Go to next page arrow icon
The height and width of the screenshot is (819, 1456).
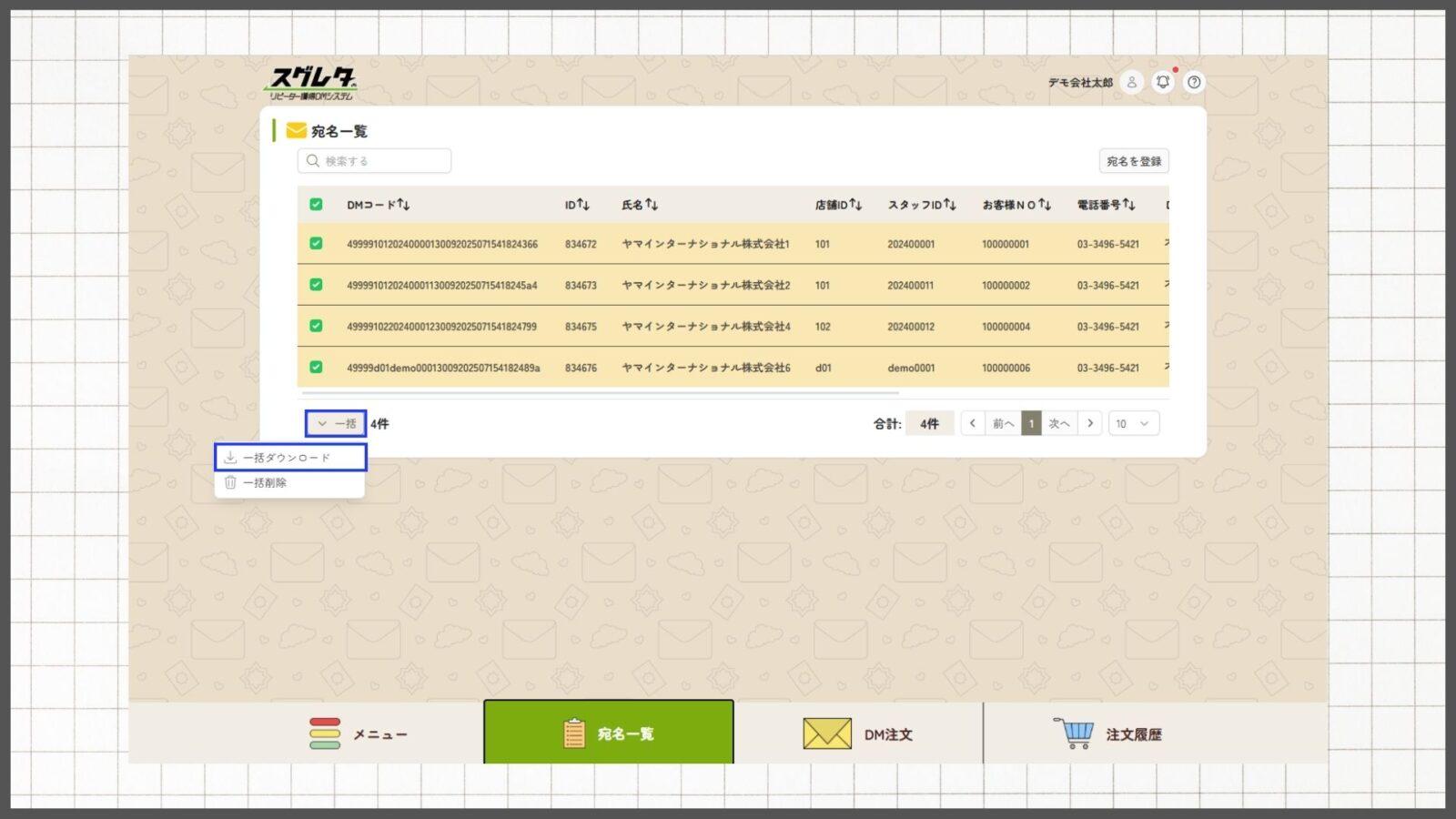pyautogui.click(x=1090, y=423)
